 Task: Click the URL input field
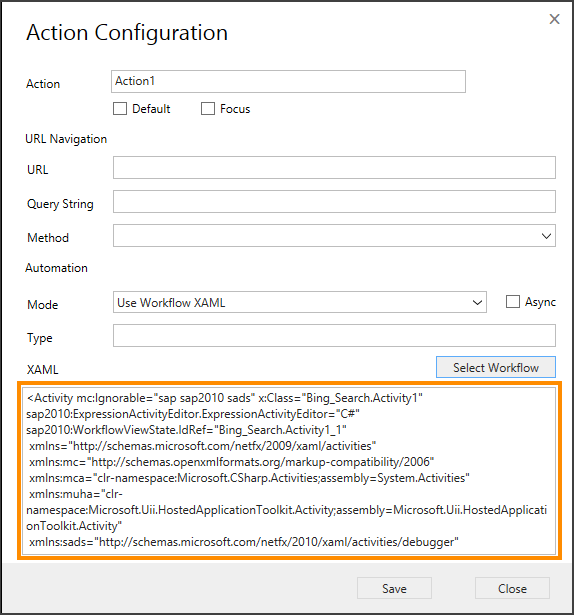tap(334, 168)
